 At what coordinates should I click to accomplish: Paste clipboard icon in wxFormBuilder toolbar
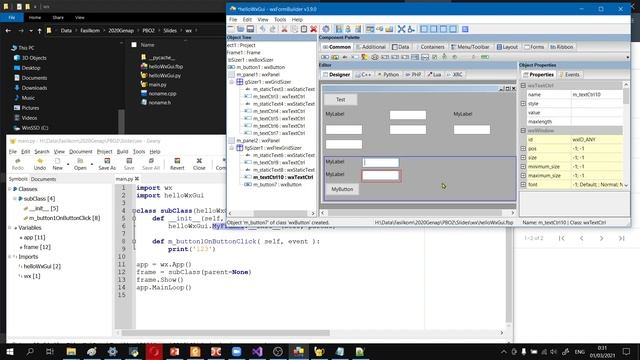click(304, 29)
